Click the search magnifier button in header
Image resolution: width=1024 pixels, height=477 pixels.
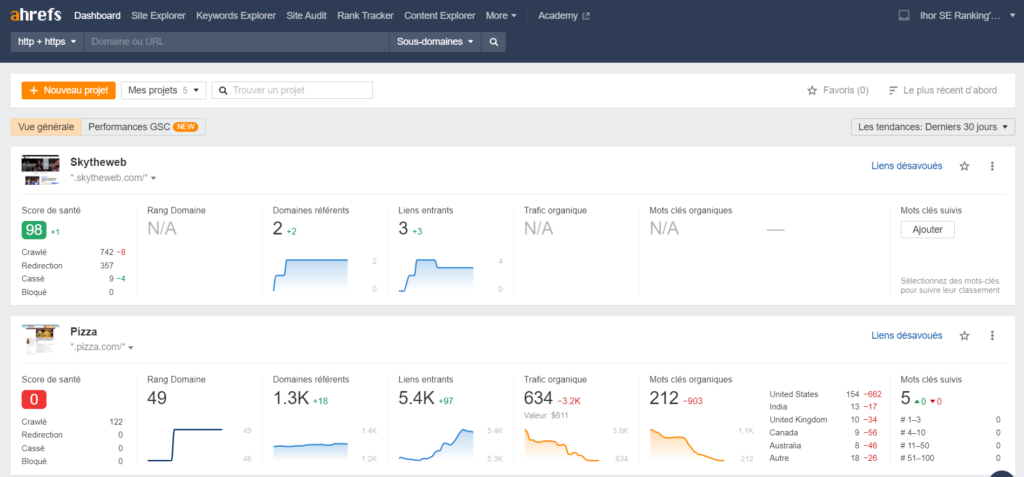(x=494, y=42)
